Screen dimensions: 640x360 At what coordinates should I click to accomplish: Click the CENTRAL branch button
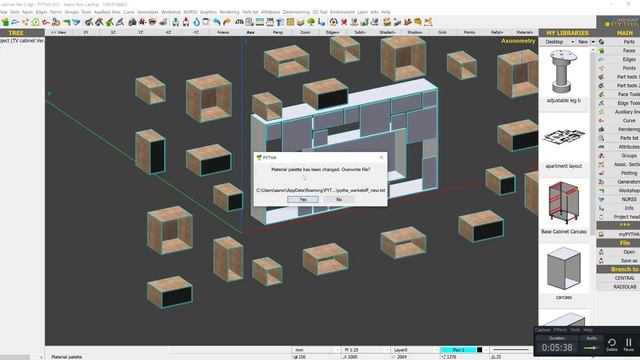click(x=624, y=278)
